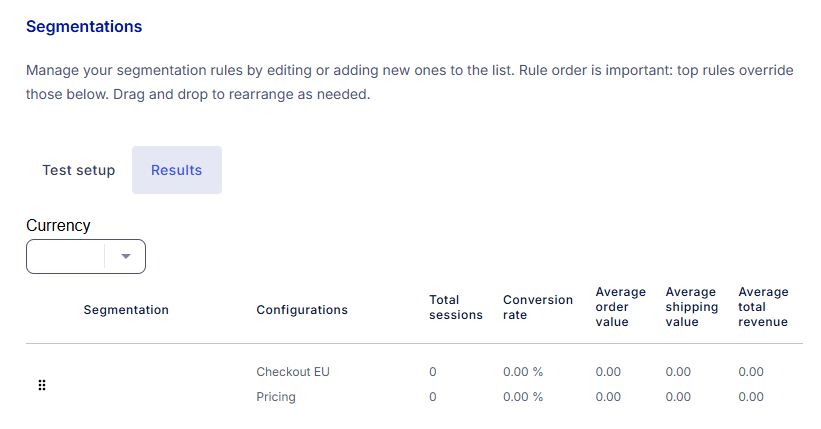This screenshot has height=429, width=821.
Task: Click Checkout EU average total revenue
Action: tap(750, 372)
